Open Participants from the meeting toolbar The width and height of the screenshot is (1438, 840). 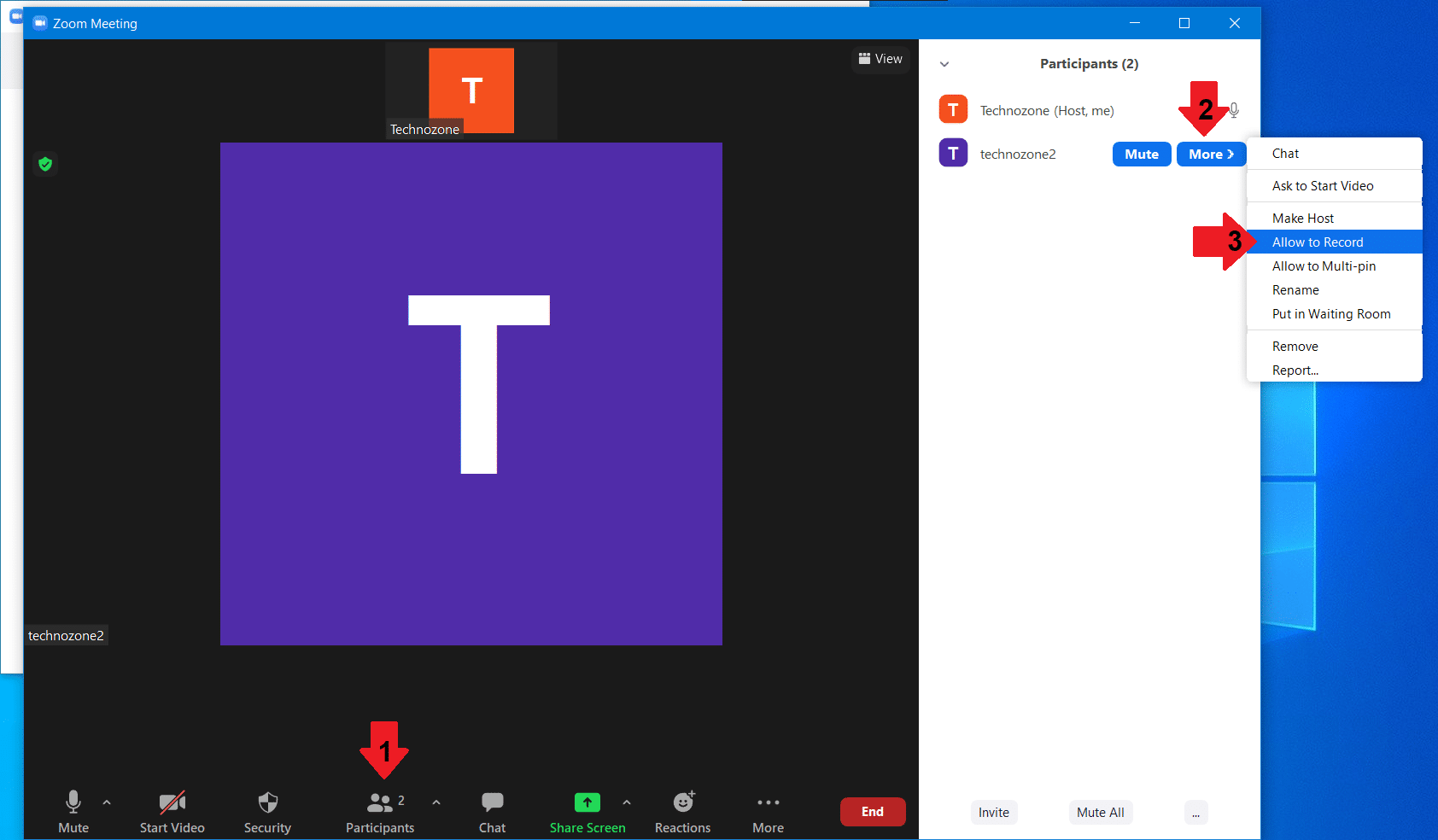(381, 812)
